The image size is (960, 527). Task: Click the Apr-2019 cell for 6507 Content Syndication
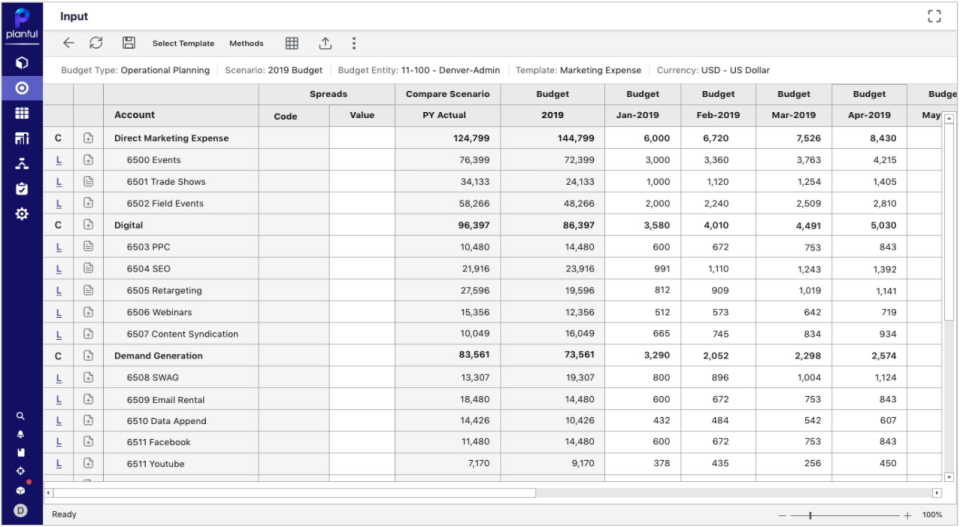click(869, 334)
